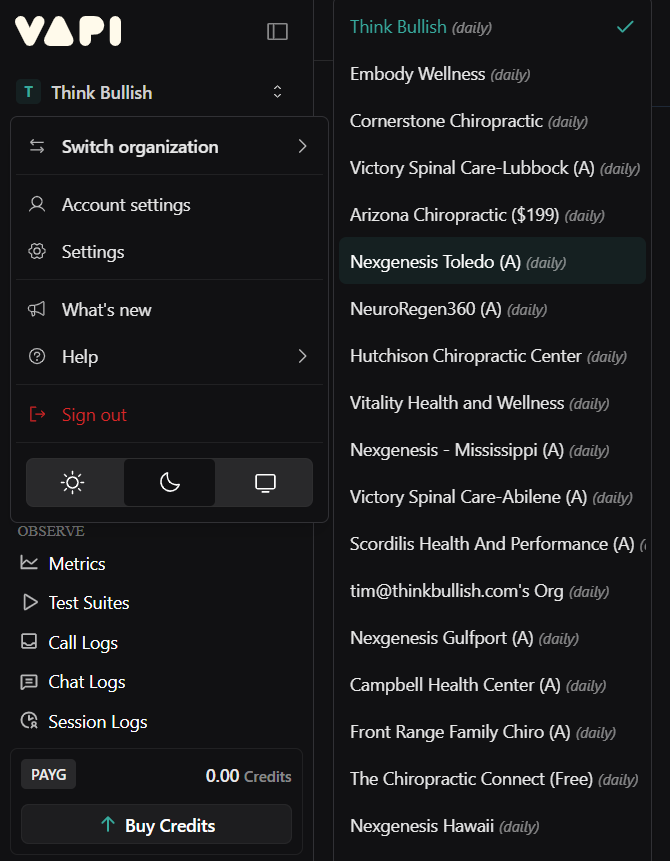
Task: Switch to Front Range Family Chiro (A)
Action: 492,731
